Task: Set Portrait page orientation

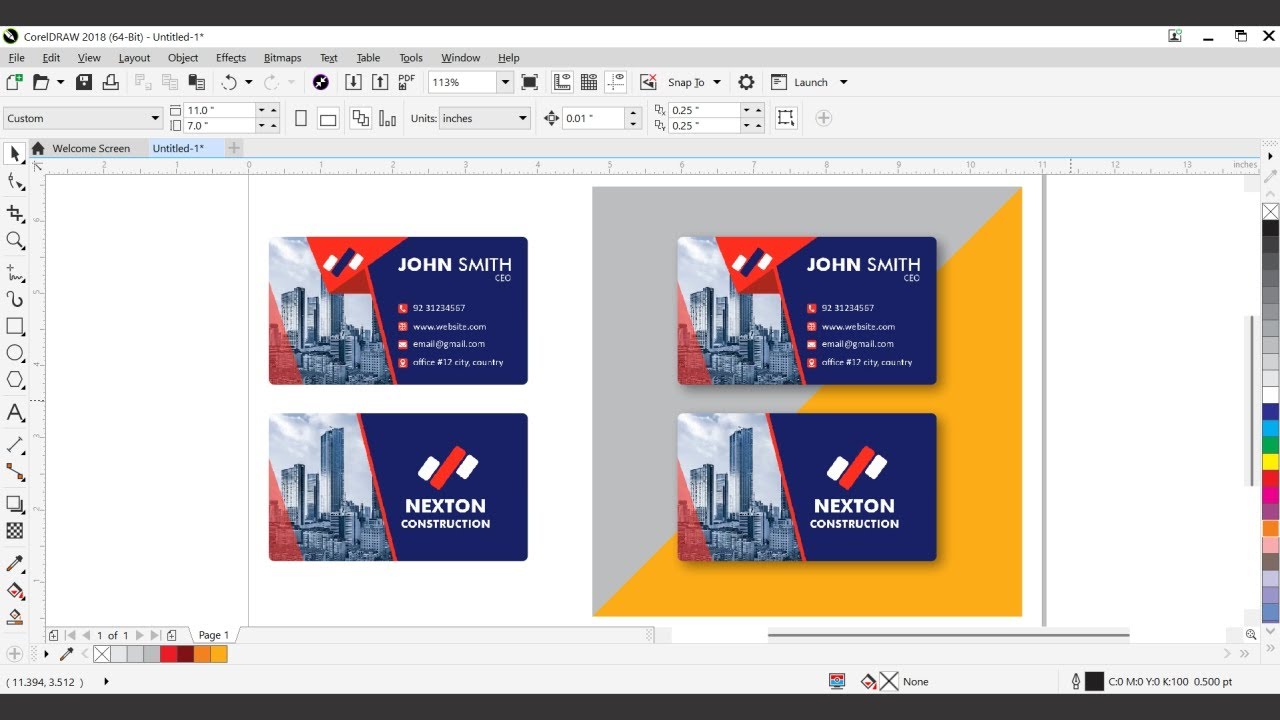Action: click(301, 118)
